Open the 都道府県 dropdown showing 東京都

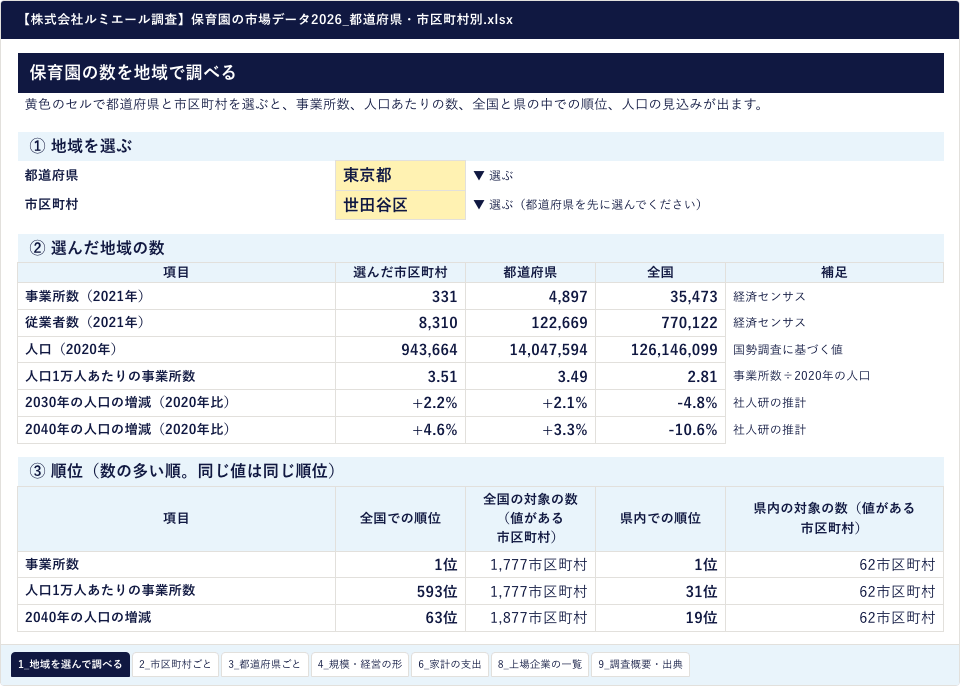pyautogui.click(x=400, y=175)
